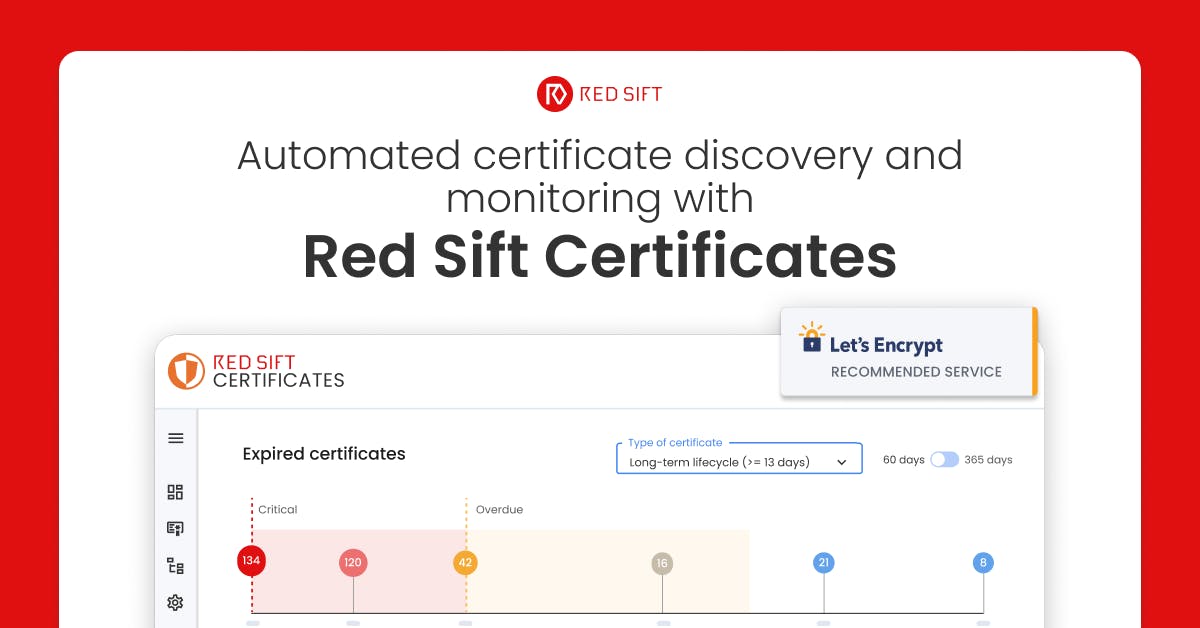Open the dashboard overview icon in the sidebar

pyautogui.click(x=175, y=492)
